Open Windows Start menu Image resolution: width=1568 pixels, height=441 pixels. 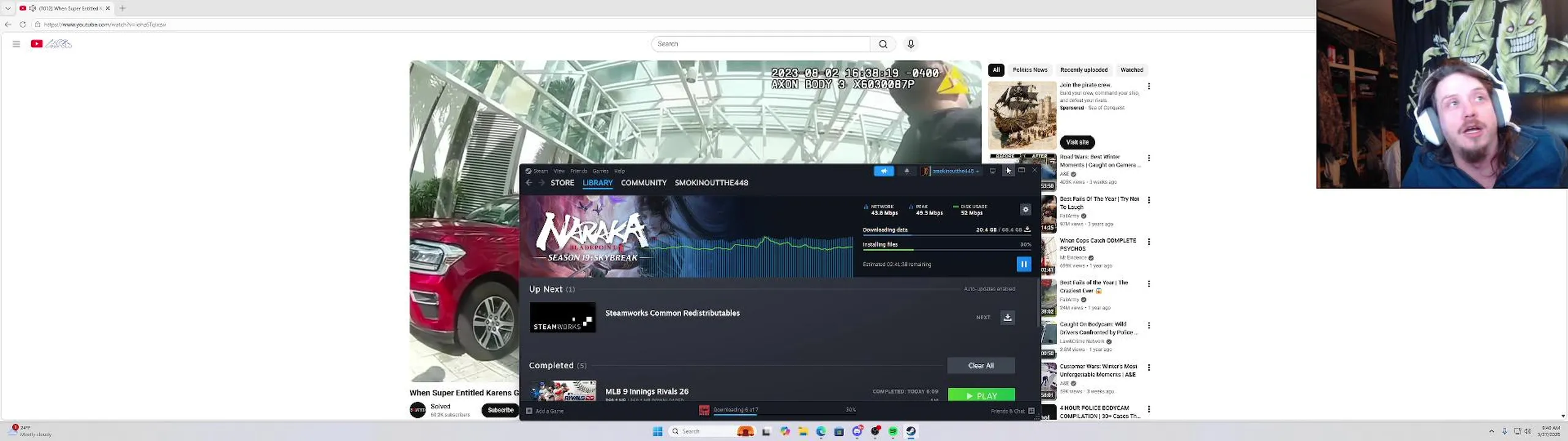[x=657, y=431]
